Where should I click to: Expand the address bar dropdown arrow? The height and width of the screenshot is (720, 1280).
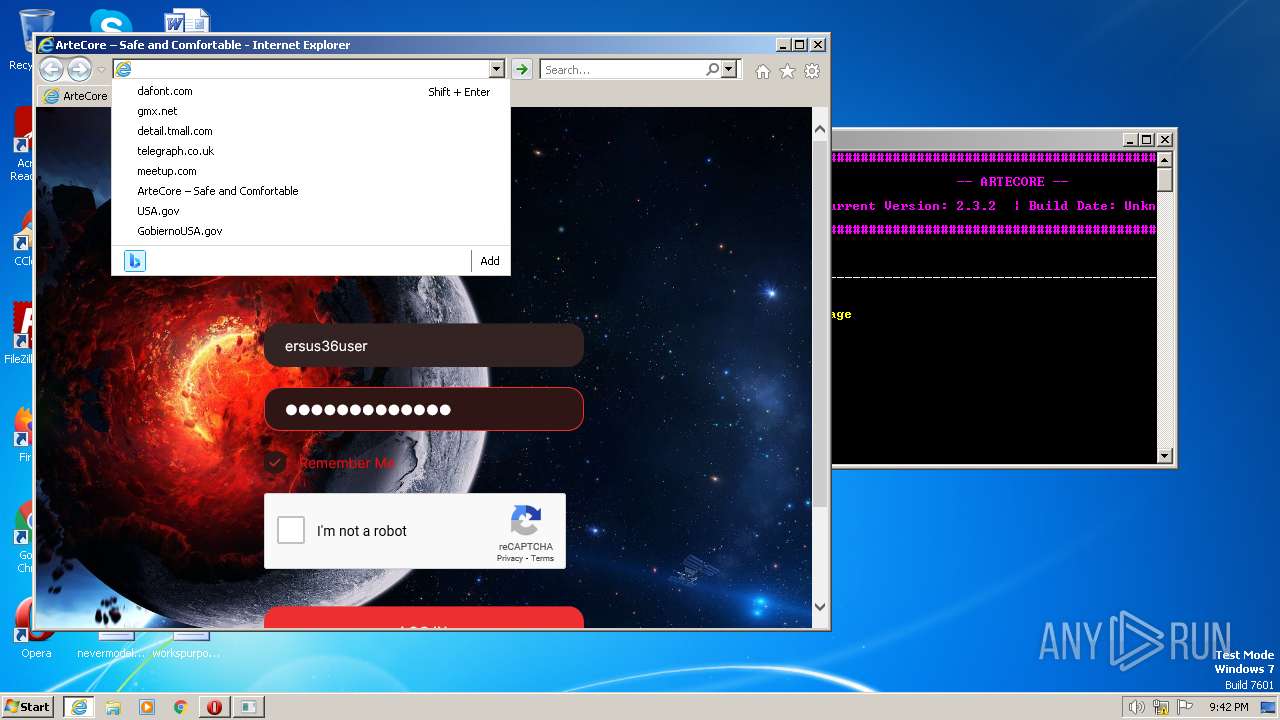496,69
